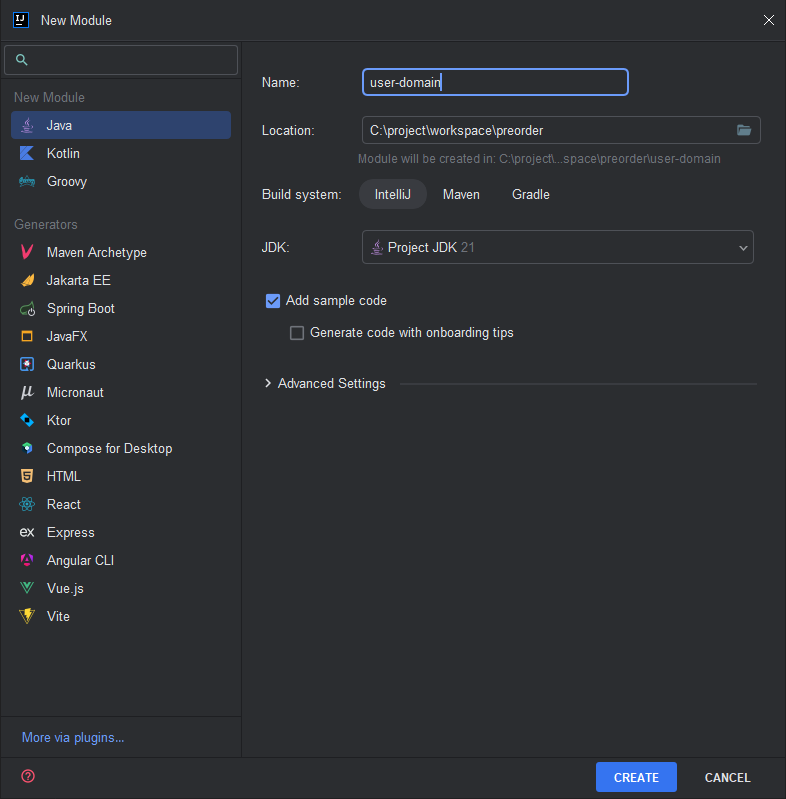Select Groovy module type
786x799 pixels.
coord(121,181)
